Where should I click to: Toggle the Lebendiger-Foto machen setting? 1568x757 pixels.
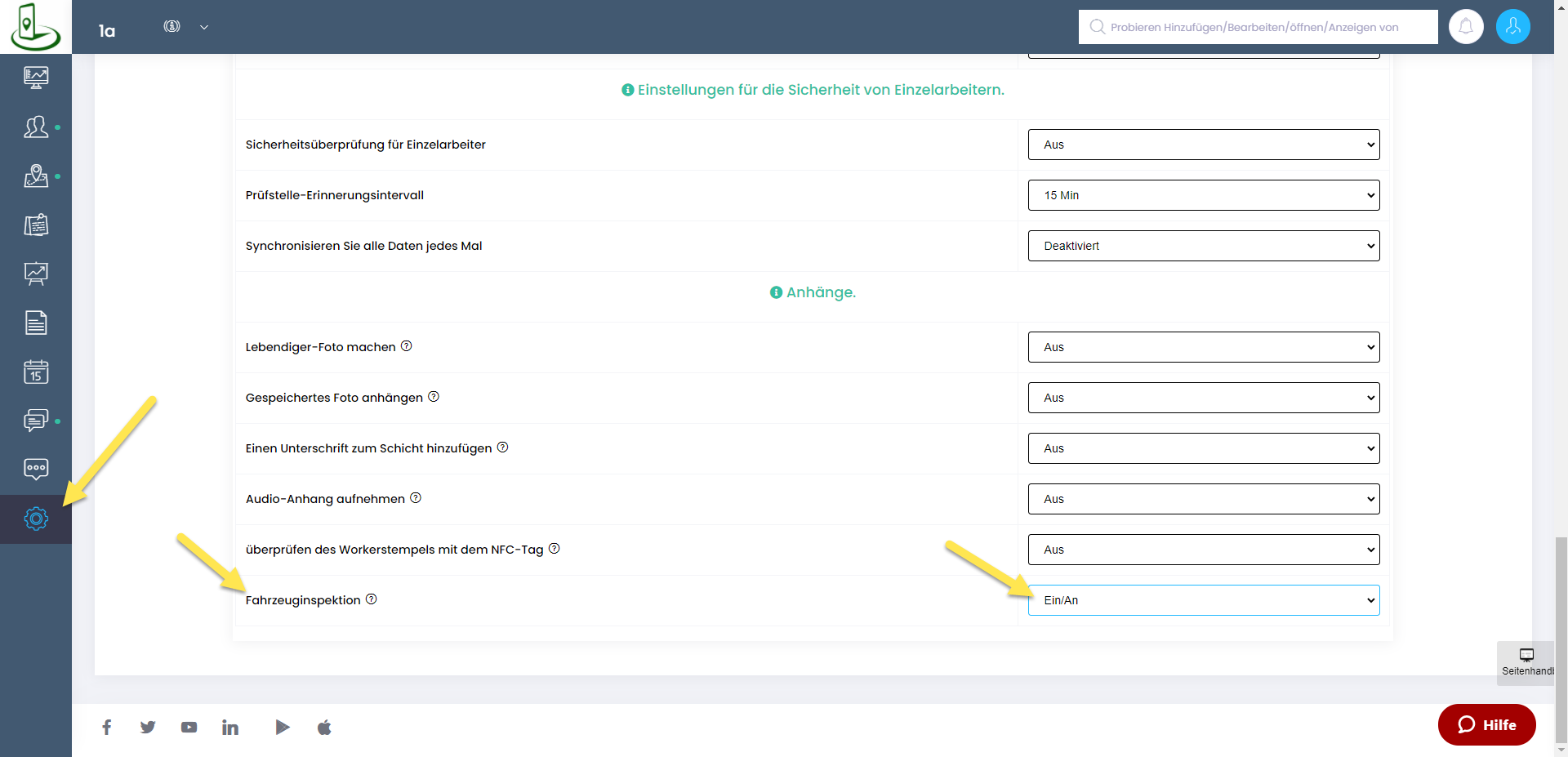(1203, 347)
